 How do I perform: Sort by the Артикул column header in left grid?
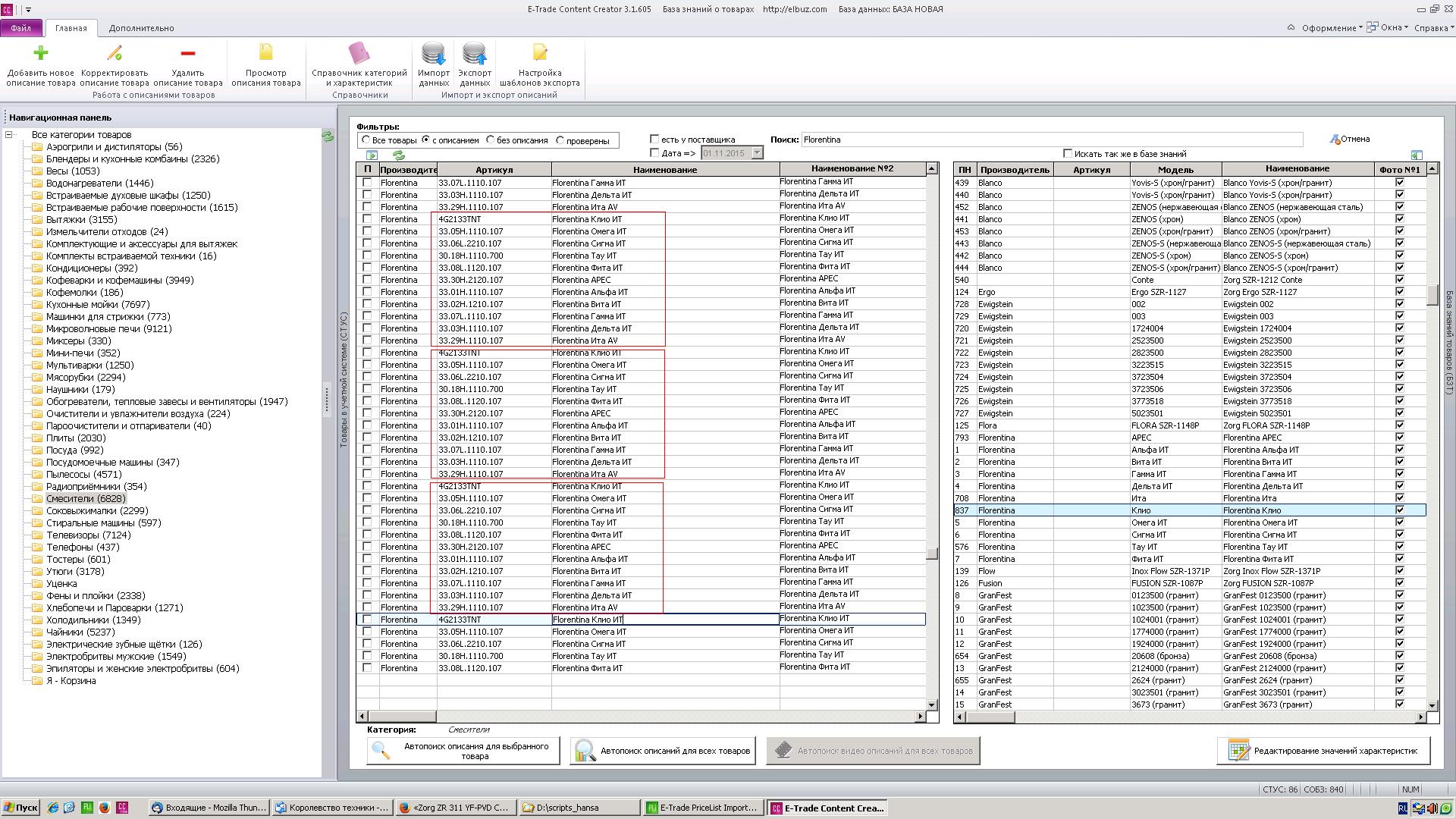pyautogui.click(x=494, y=170)
